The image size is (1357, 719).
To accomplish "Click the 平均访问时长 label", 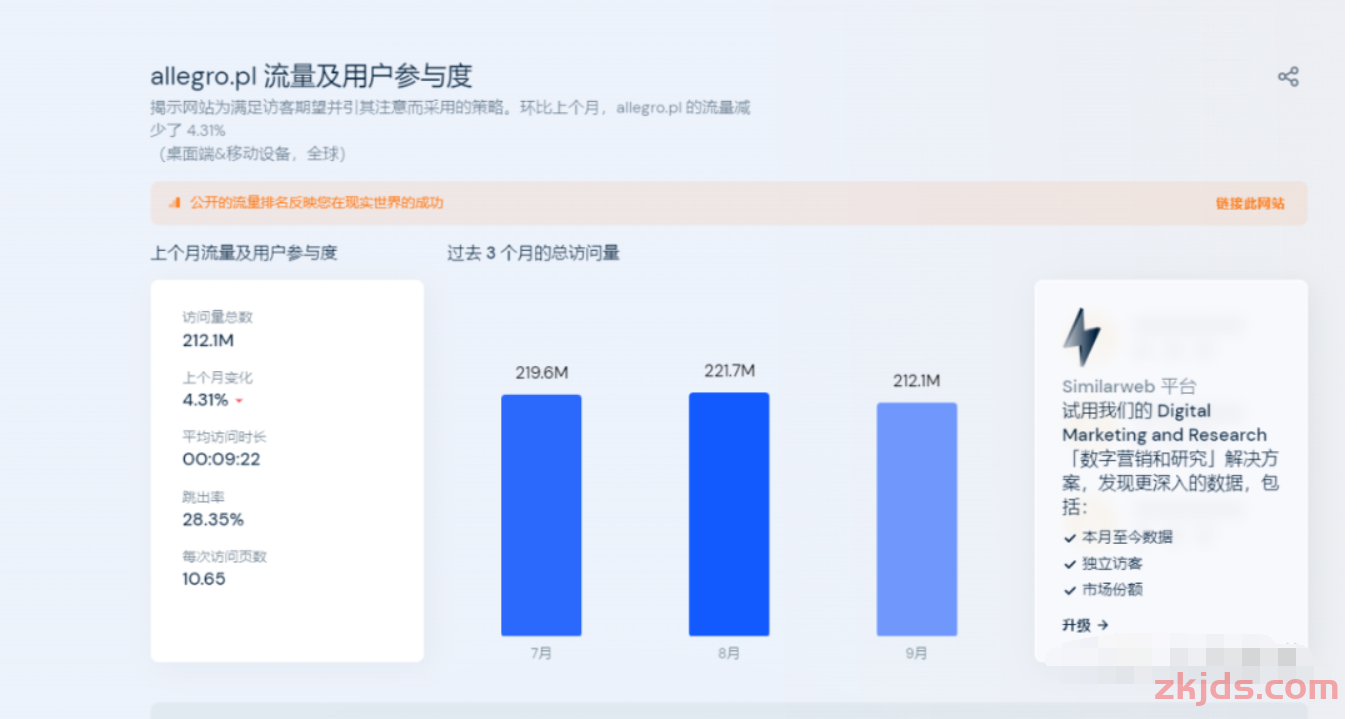I will (x=224, y=437).
